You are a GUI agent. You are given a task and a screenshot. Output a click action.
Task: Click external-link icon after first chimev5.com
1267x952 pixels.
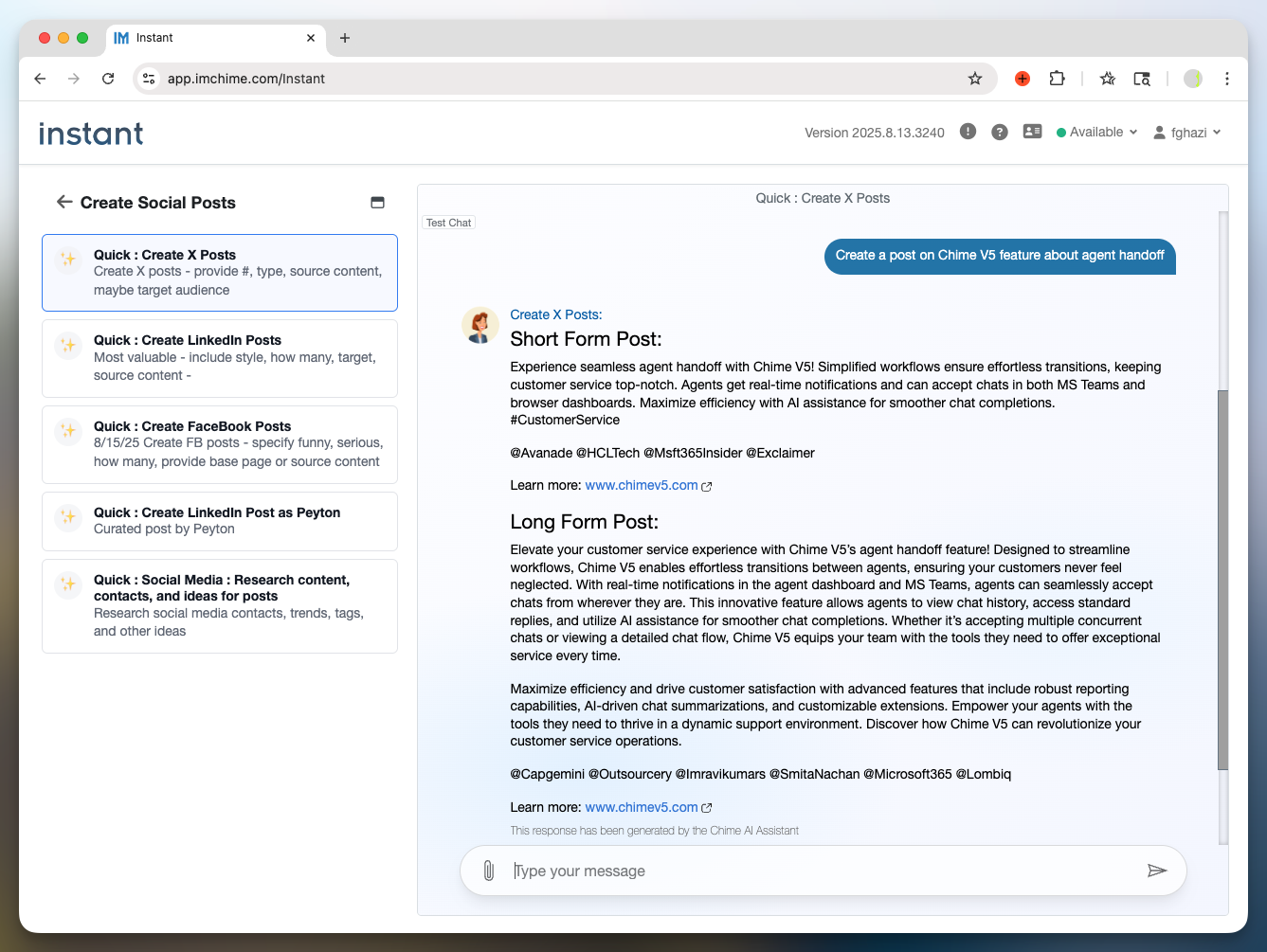706,486
